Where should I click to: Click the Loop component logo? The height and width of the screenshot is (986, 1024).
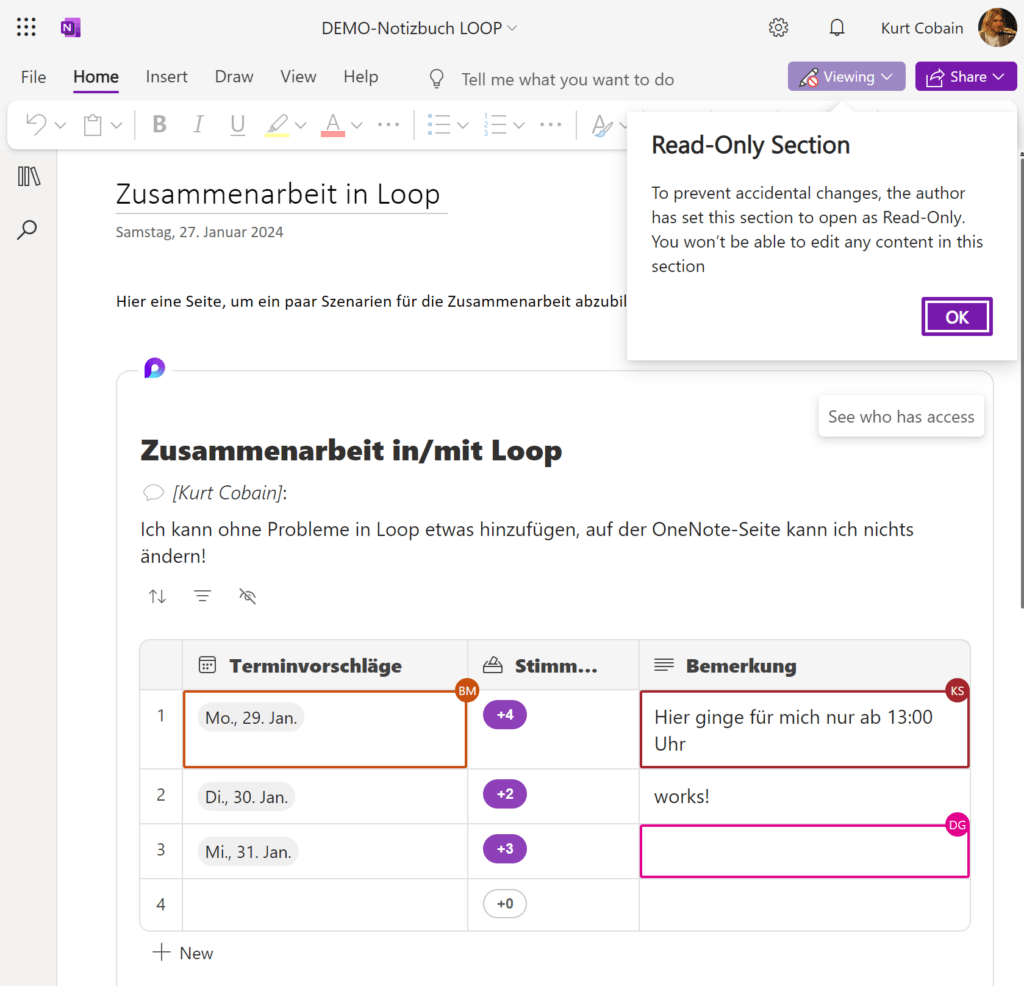155,368
